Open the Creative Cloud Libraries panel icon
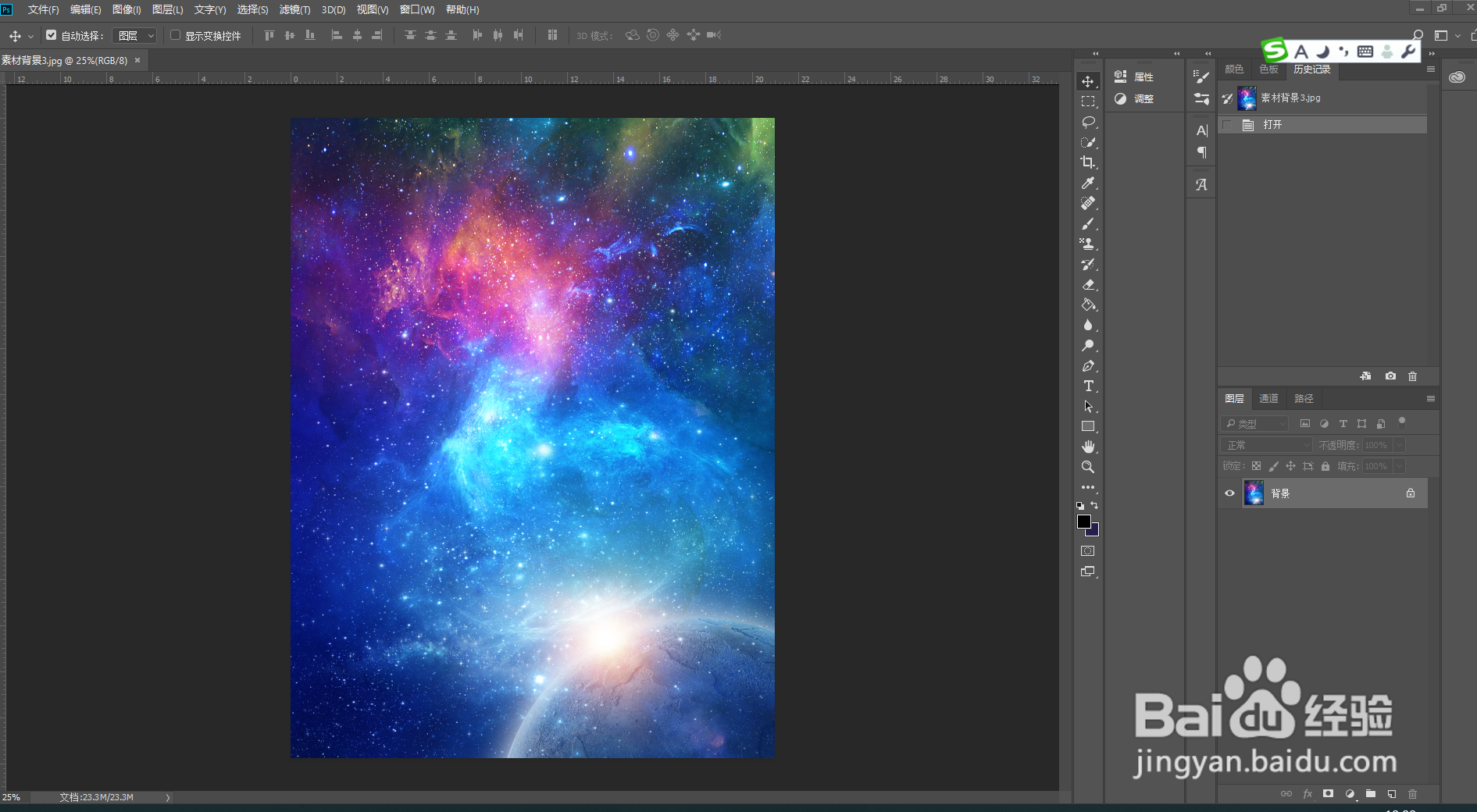 point(1457,77)
